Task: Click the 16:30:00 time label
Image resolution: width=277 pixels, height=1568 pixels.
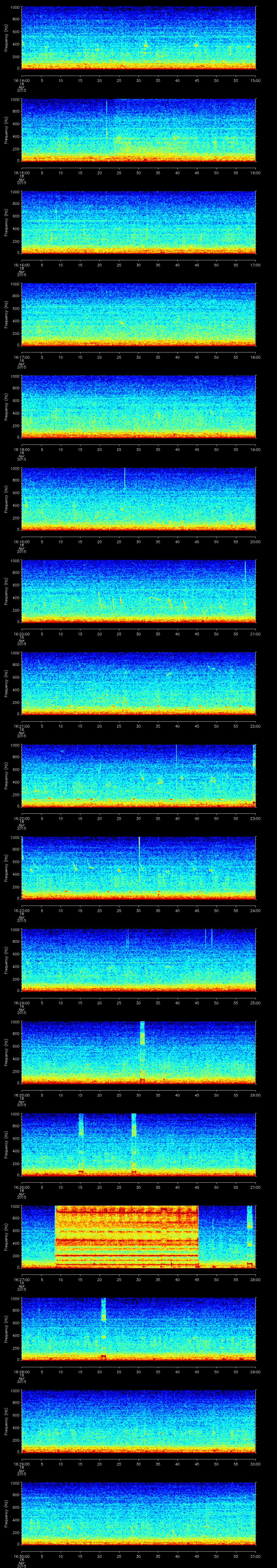Action: (21, 1556)
